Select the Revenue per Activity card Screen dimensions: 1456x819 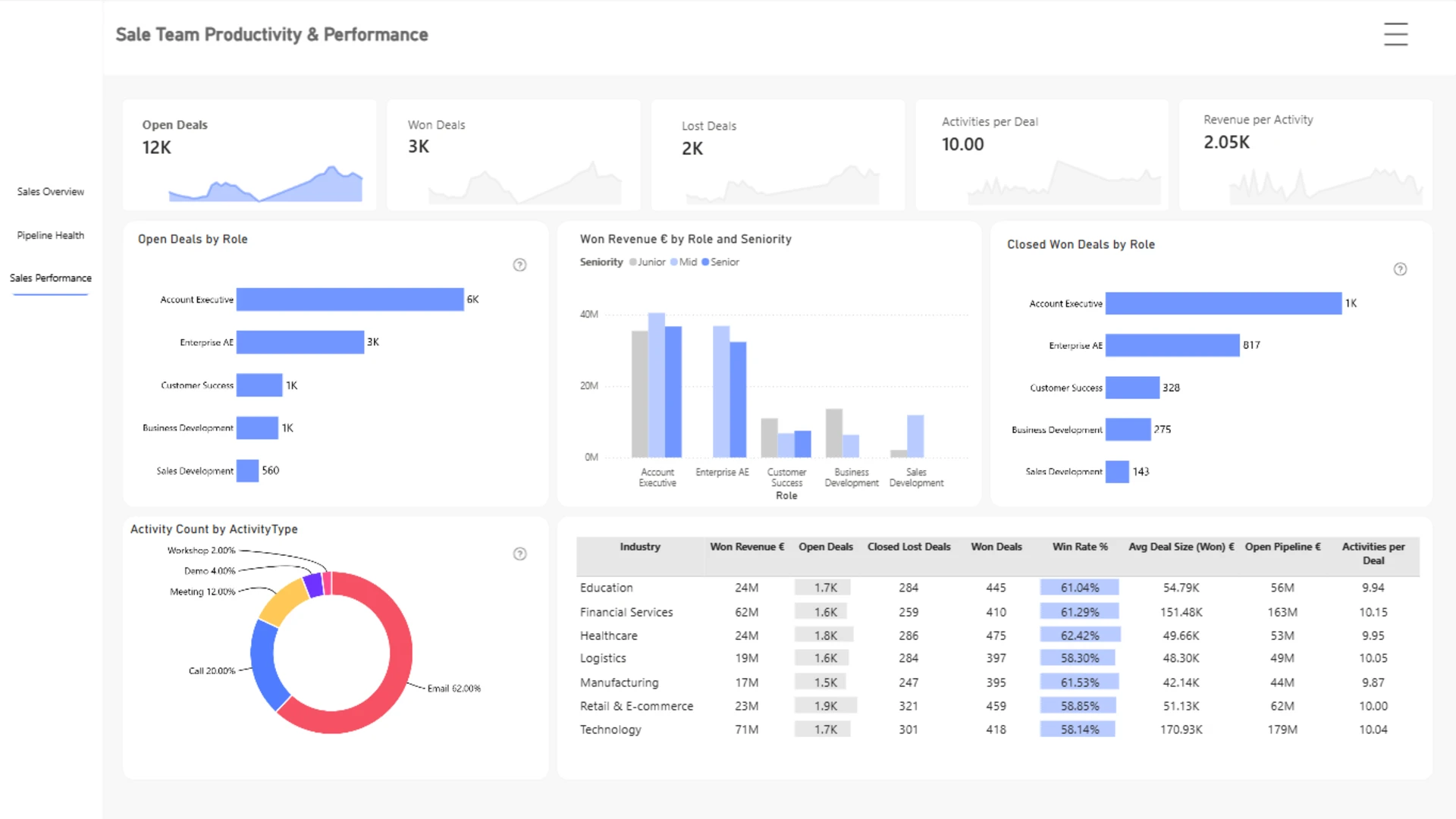tap(1306, 155)
